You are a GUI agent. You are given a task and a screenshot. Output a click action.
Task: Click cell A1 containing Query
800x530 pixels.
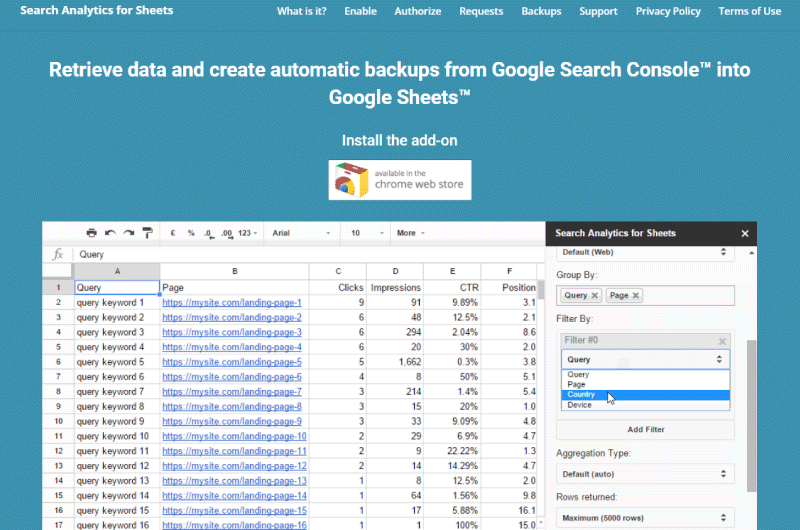coord(117,288)
